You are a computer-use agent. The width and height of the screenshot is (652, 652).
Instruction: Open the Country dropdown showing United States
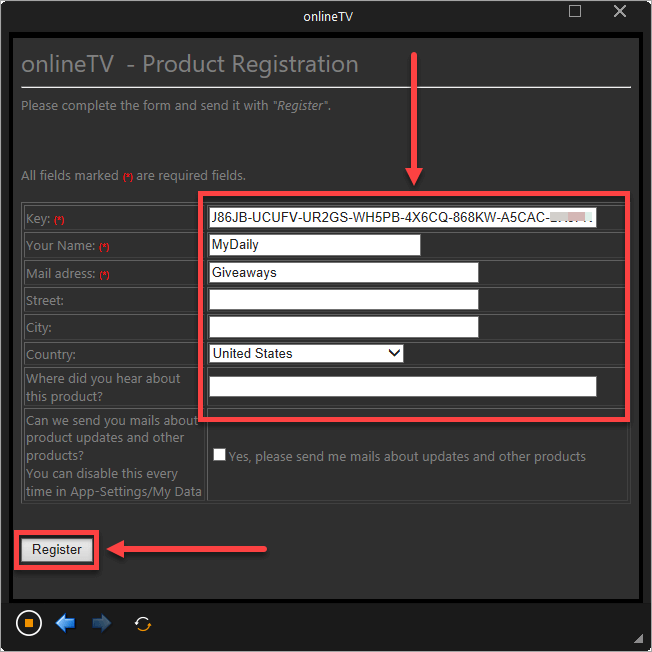pos(306,353)
